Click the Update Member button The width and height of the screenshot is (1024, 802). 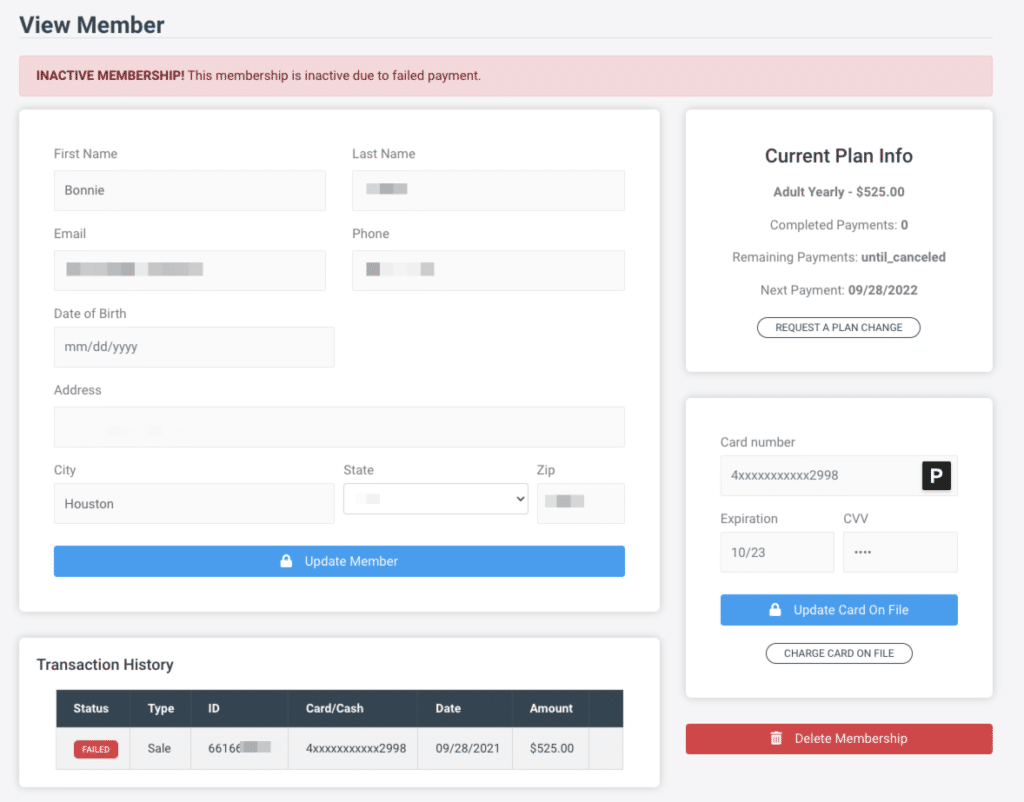point(339,561)
